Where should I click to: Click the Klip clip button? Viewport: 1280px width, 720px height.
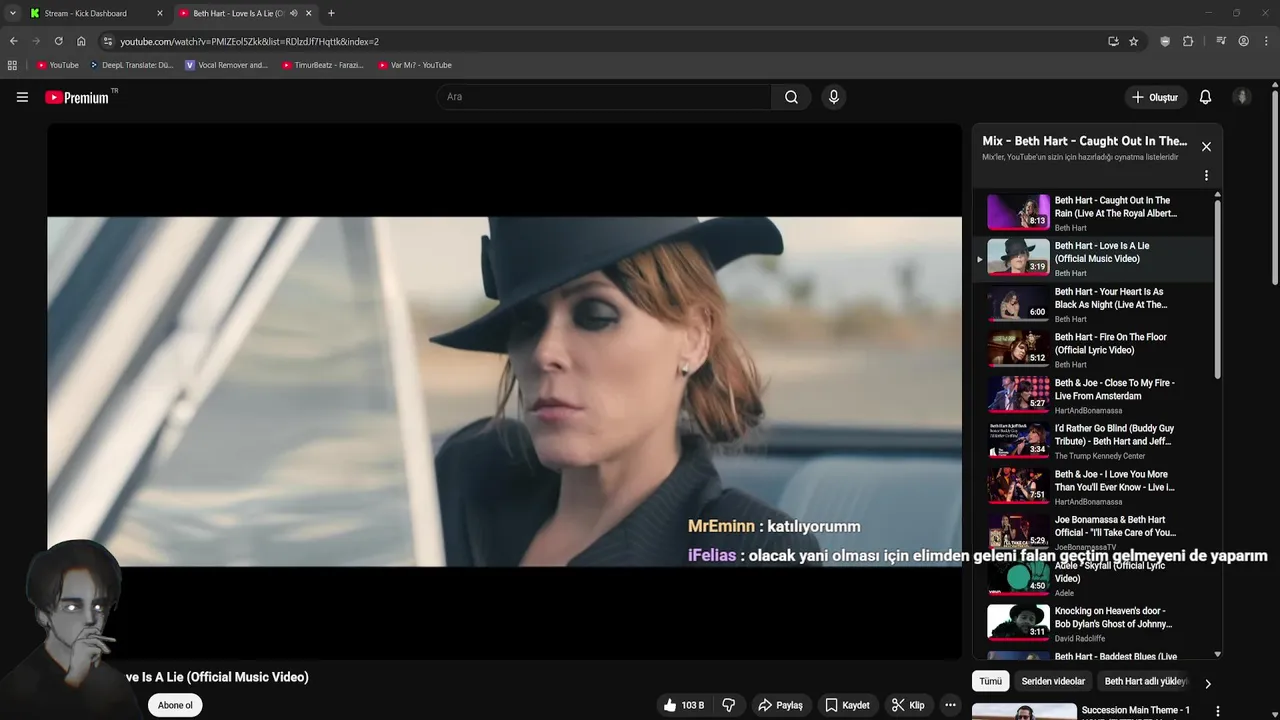908,705
